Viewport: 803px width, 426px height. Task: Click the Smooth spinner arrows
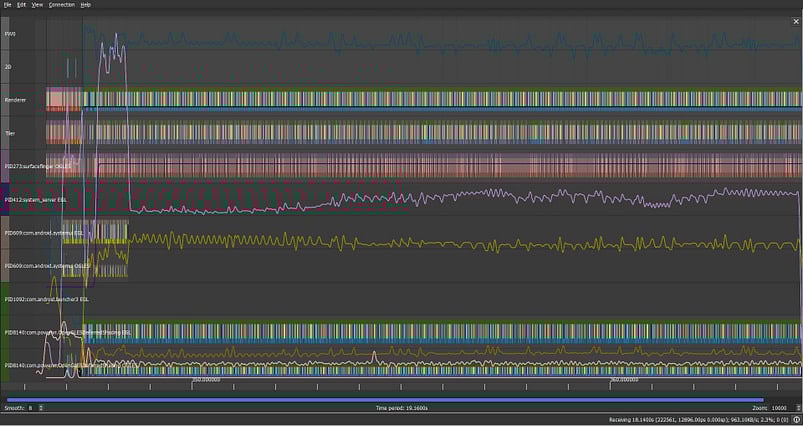[41, 408]
